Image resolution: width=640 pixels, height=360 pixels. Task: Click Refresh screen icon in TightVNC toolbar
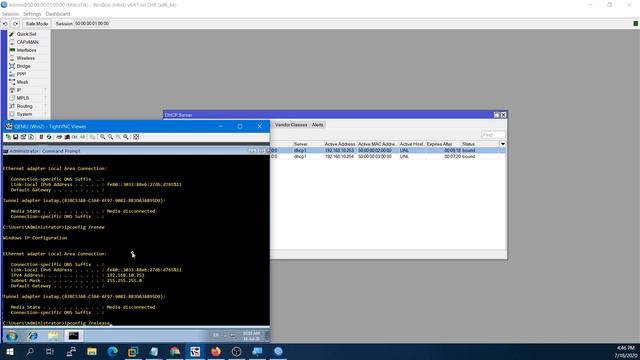coord(49,137)
